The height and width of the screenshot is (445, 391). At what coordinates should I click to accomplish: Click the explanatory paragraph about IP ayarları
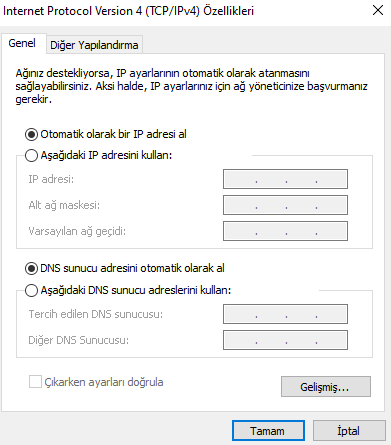(191, 86)
